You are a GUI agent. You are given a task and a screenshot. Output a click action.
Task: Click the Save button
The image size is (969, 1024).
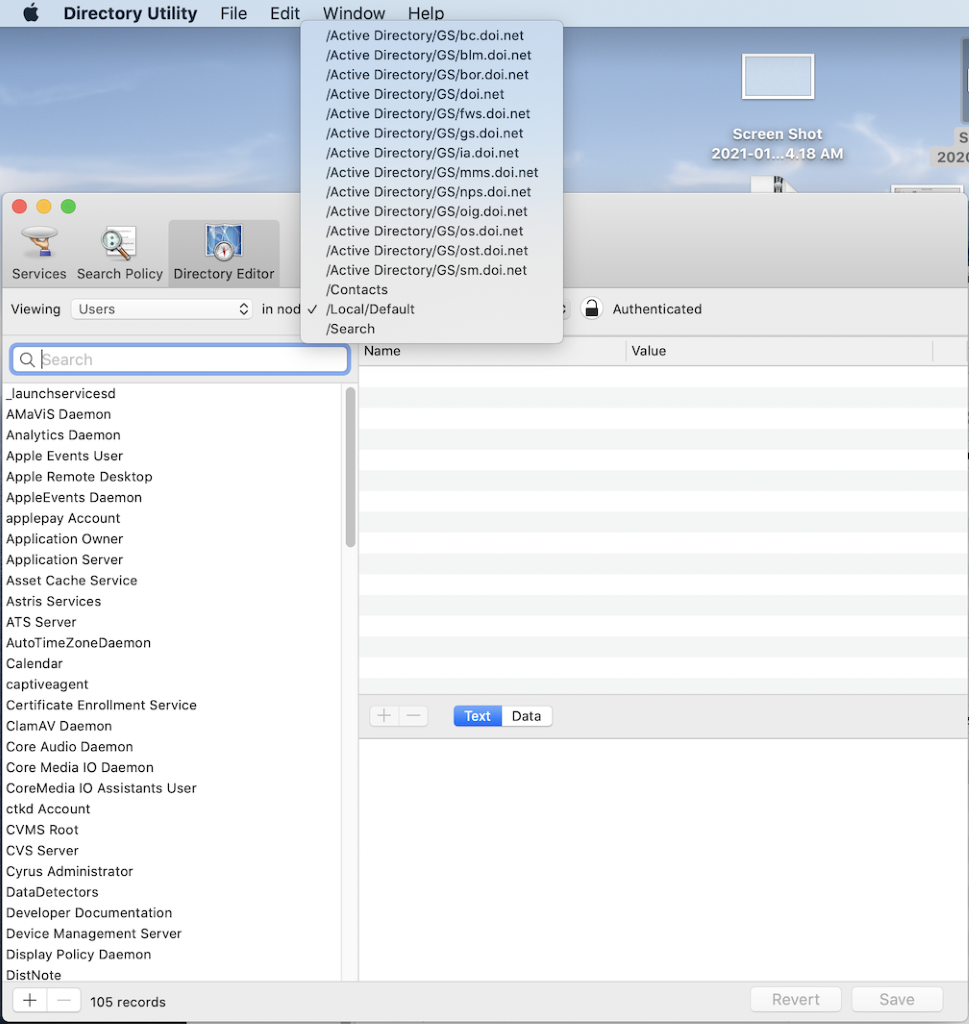(897, 999)
